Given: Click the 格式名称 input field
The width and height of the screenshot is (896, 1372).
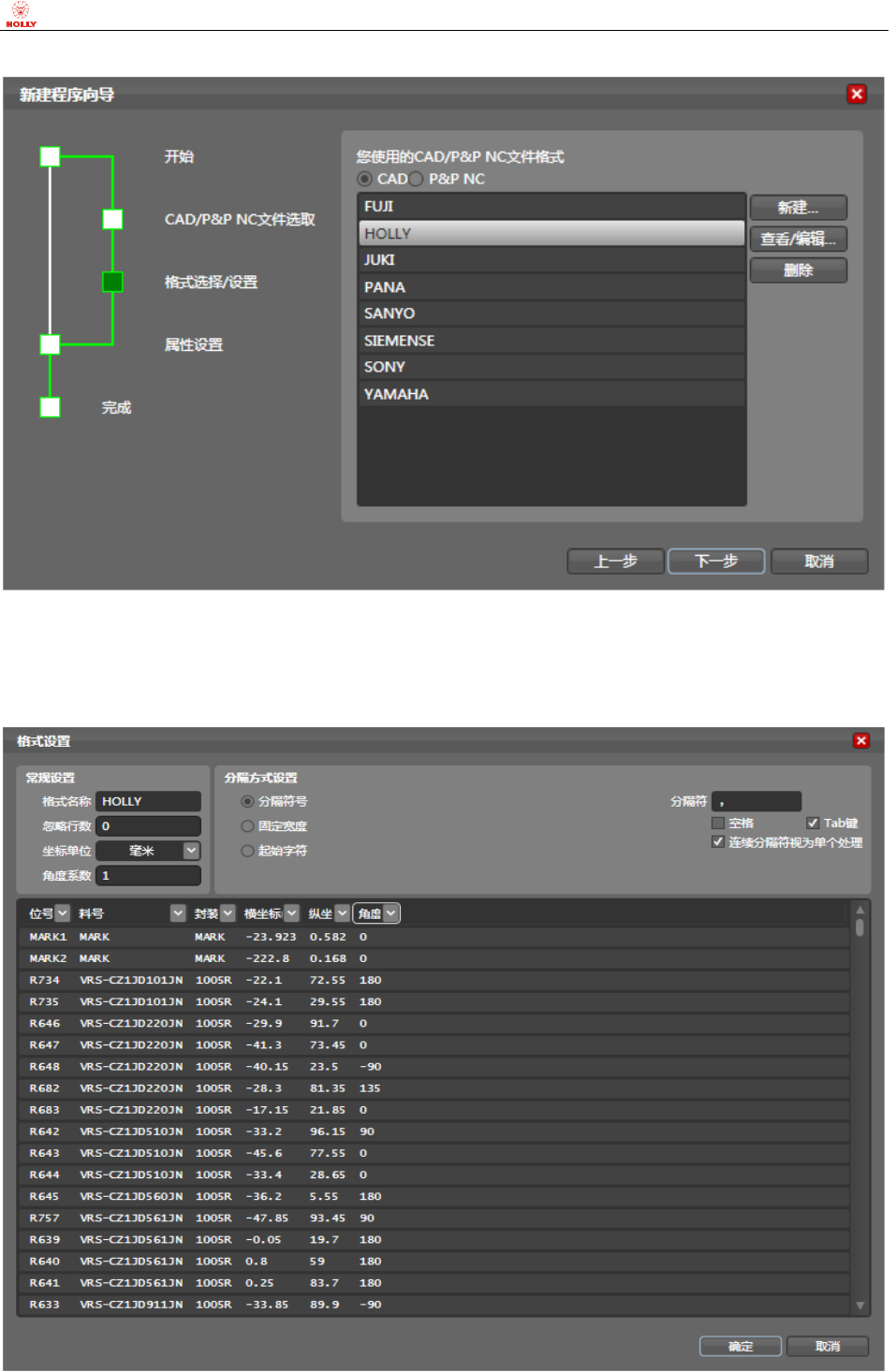Looking at the screenshot, I should pos(148,801).
